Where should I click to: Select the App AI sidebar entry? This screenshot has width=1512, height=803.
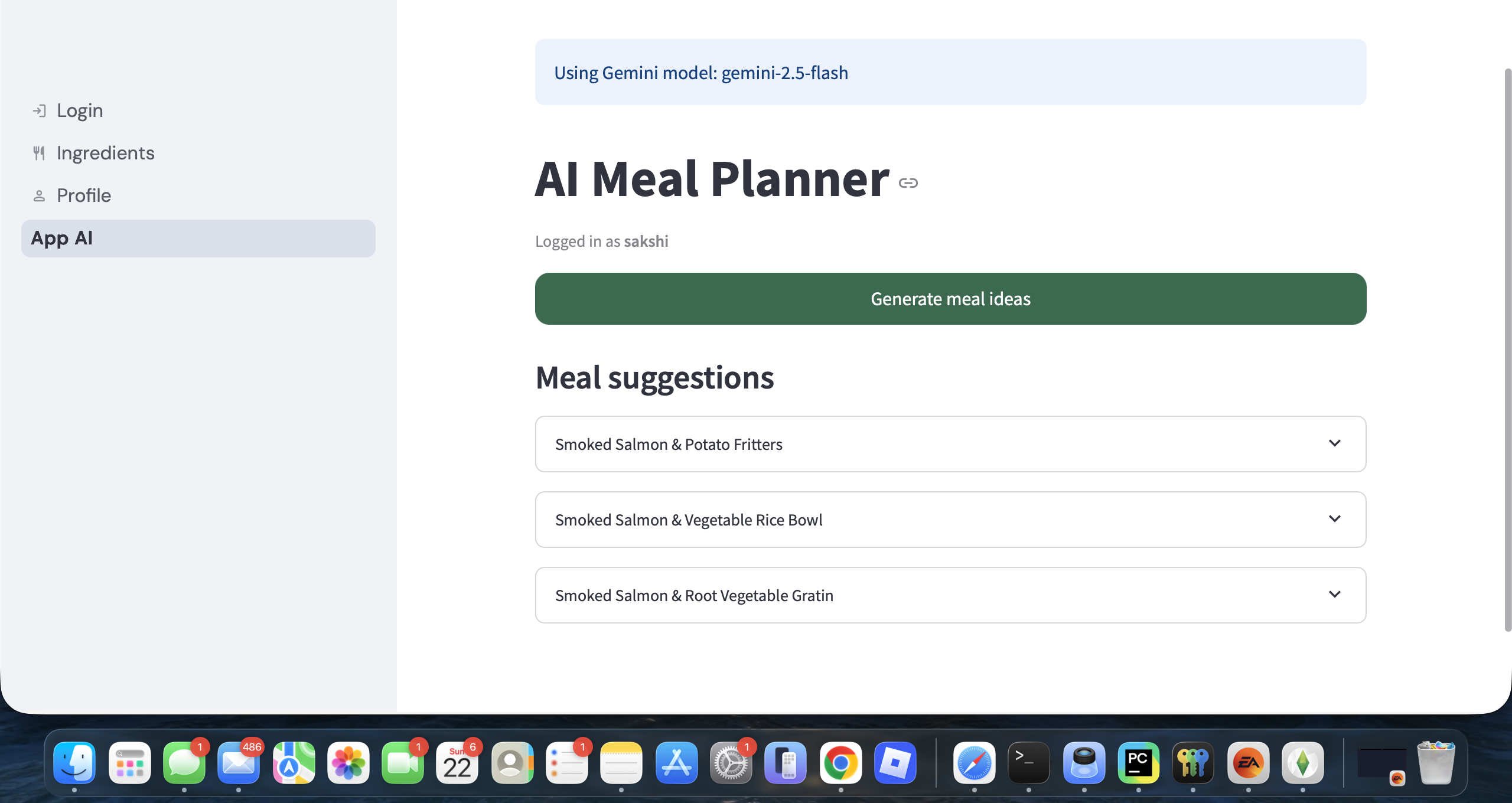(x=198, y=239)
